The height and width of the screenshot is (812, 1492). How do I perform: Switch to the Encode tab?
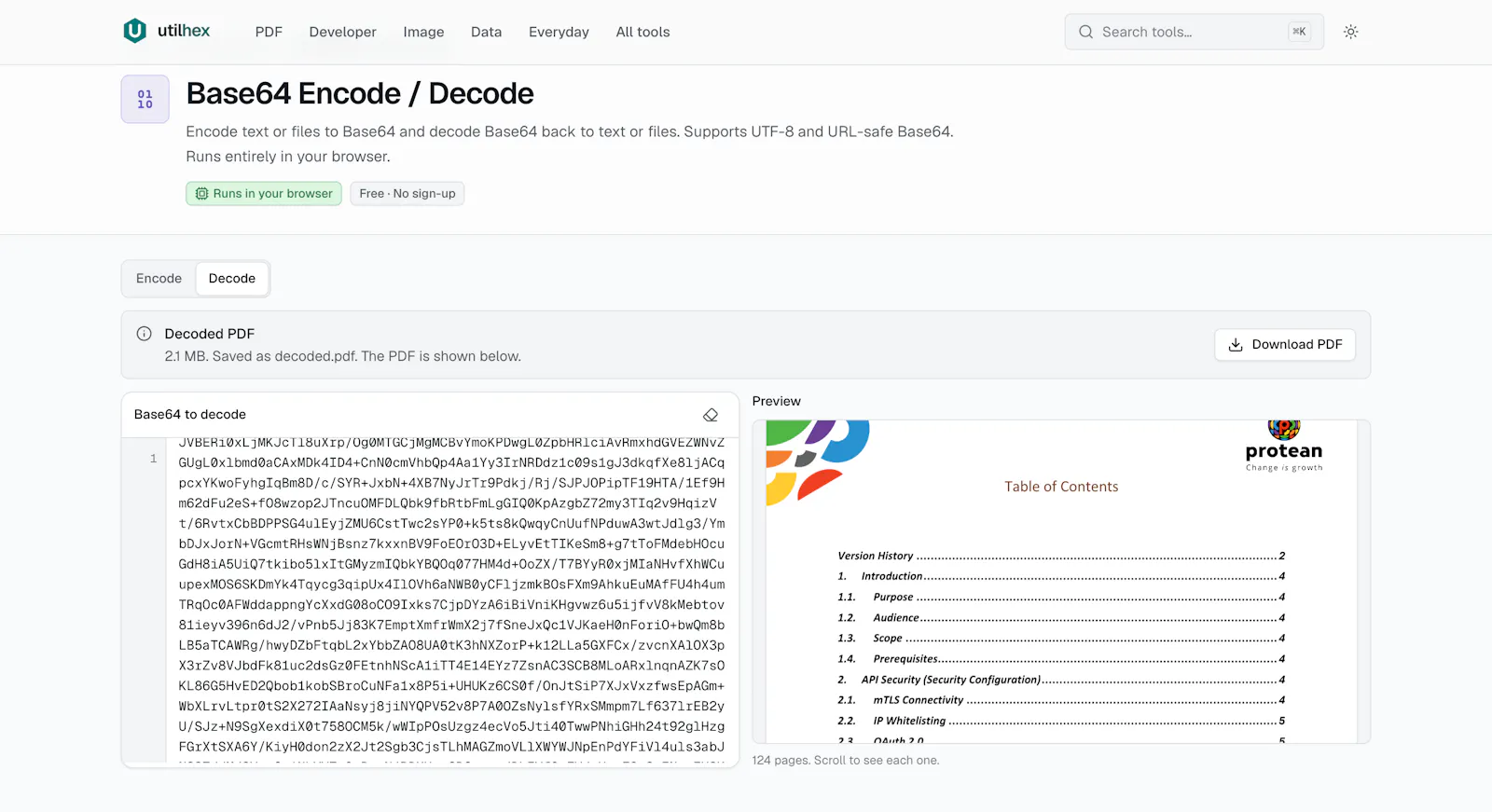coord(159,279)
